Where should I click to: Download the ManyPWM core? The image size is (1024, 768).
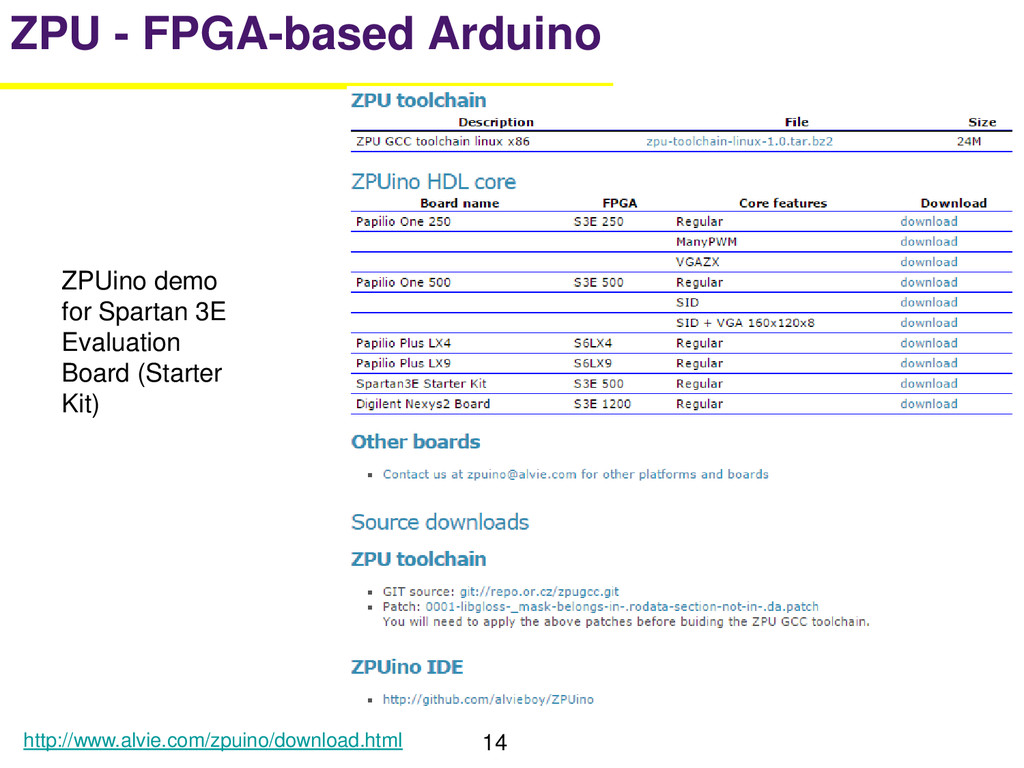coord(929,242)
